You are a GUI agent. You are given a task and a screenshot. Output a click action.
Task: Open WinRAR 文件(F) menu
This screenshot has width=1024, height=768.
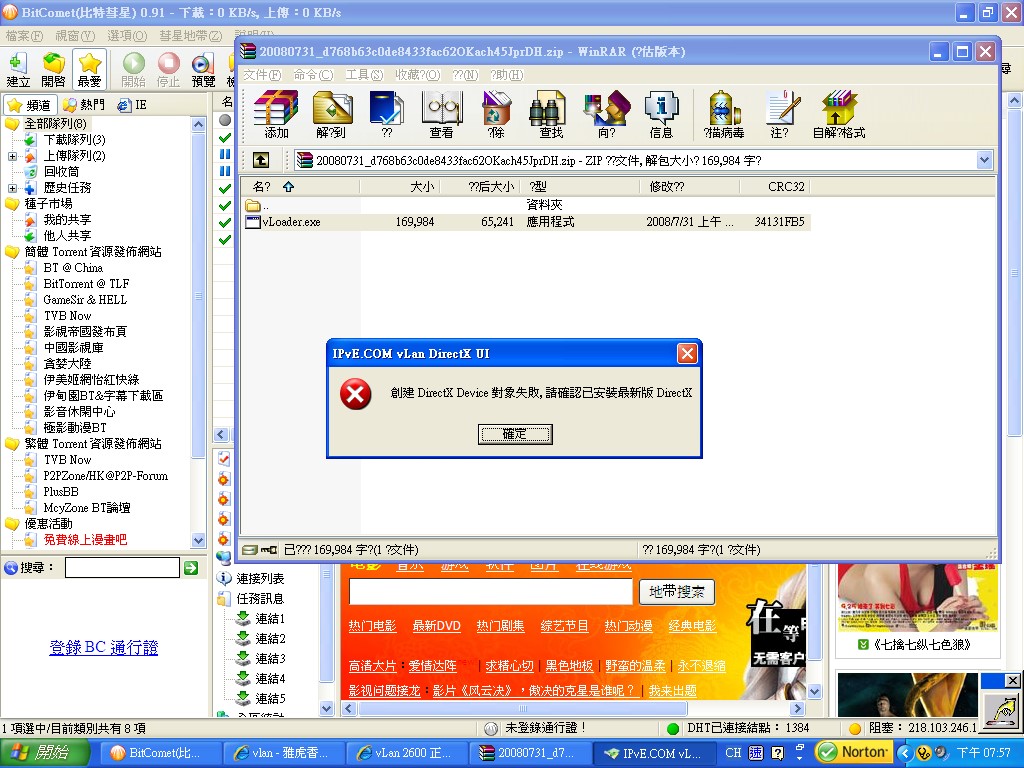(x=262, y=75)
